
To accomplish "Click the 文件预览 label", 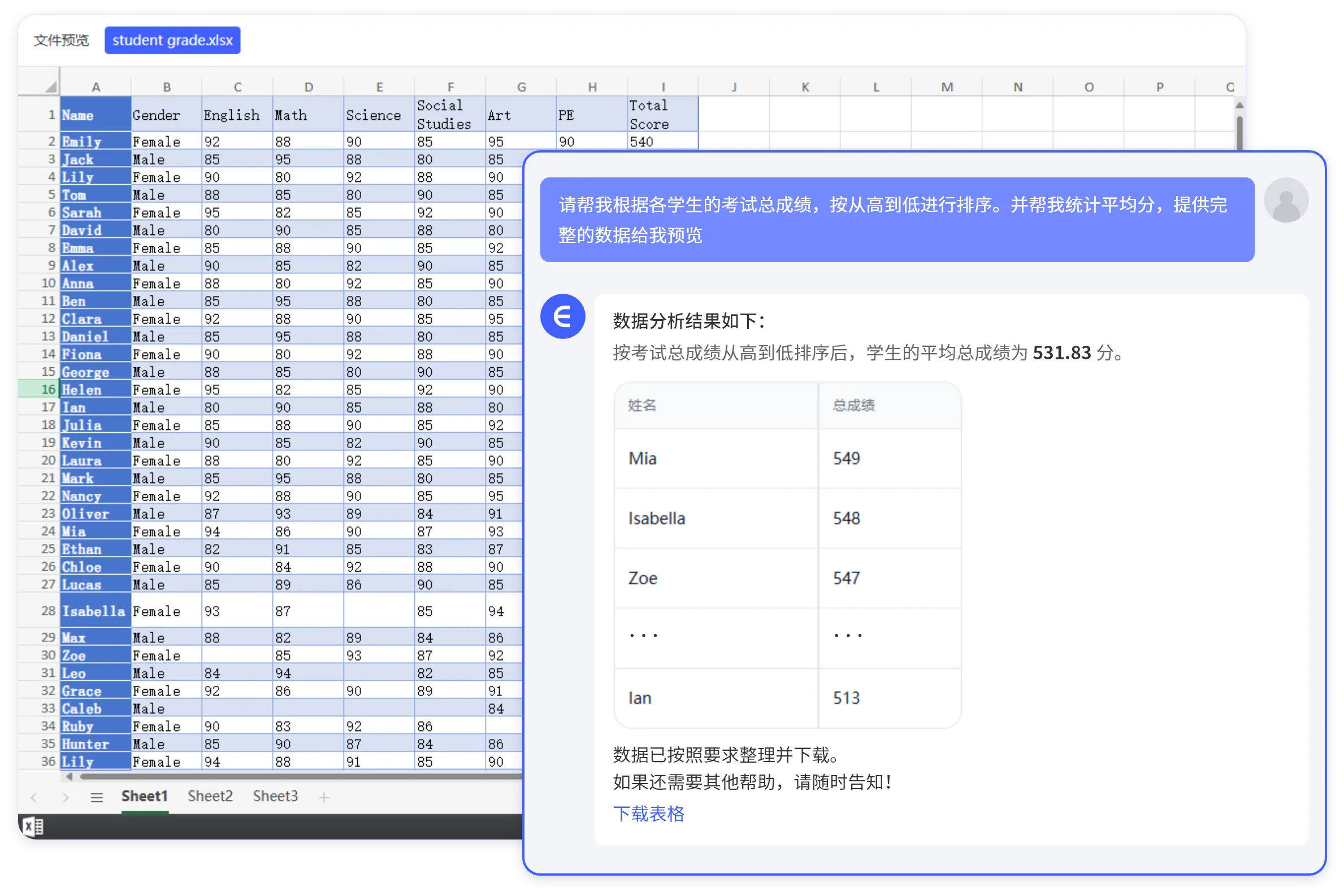I will 61,40.
